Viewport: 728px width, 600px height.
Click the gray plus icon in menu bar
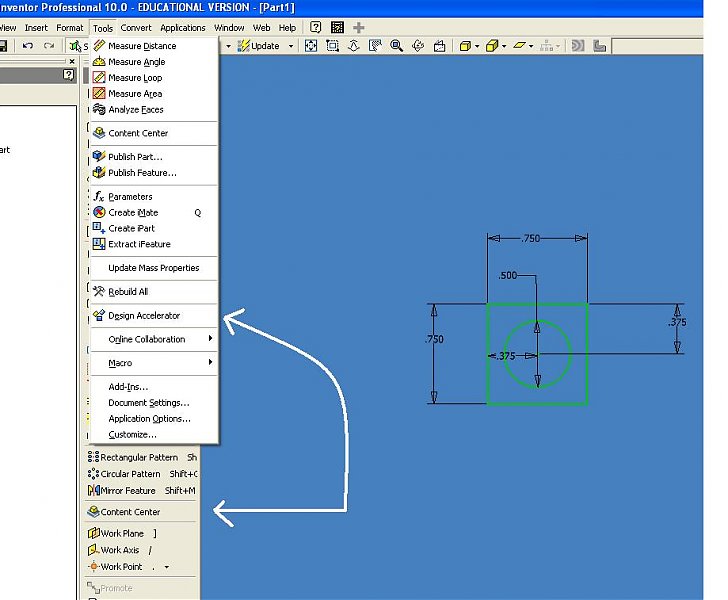(x=358, y=27)
